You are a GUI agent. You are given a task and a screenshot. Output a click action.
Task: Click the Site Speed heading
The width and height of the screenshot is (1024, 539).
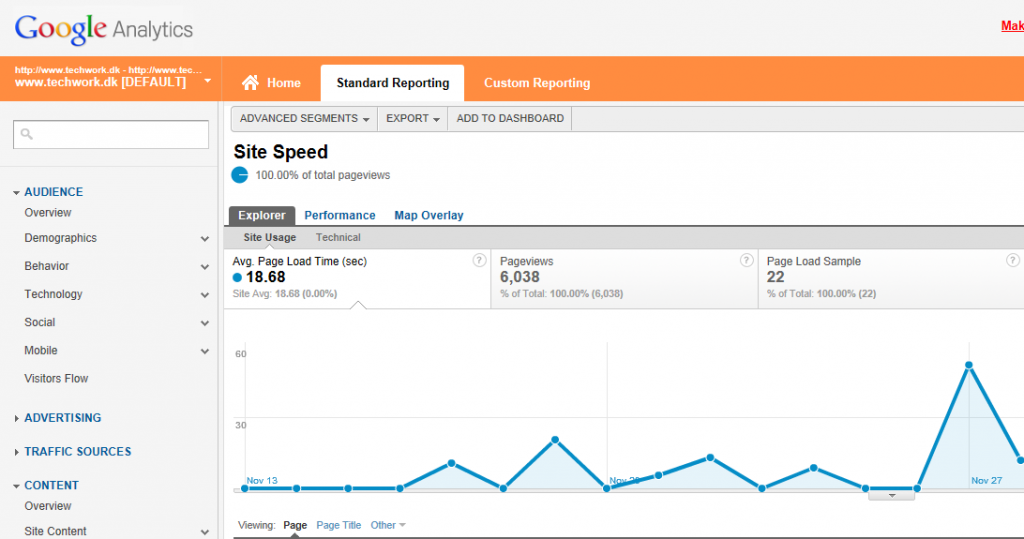[x=281, y=152]
